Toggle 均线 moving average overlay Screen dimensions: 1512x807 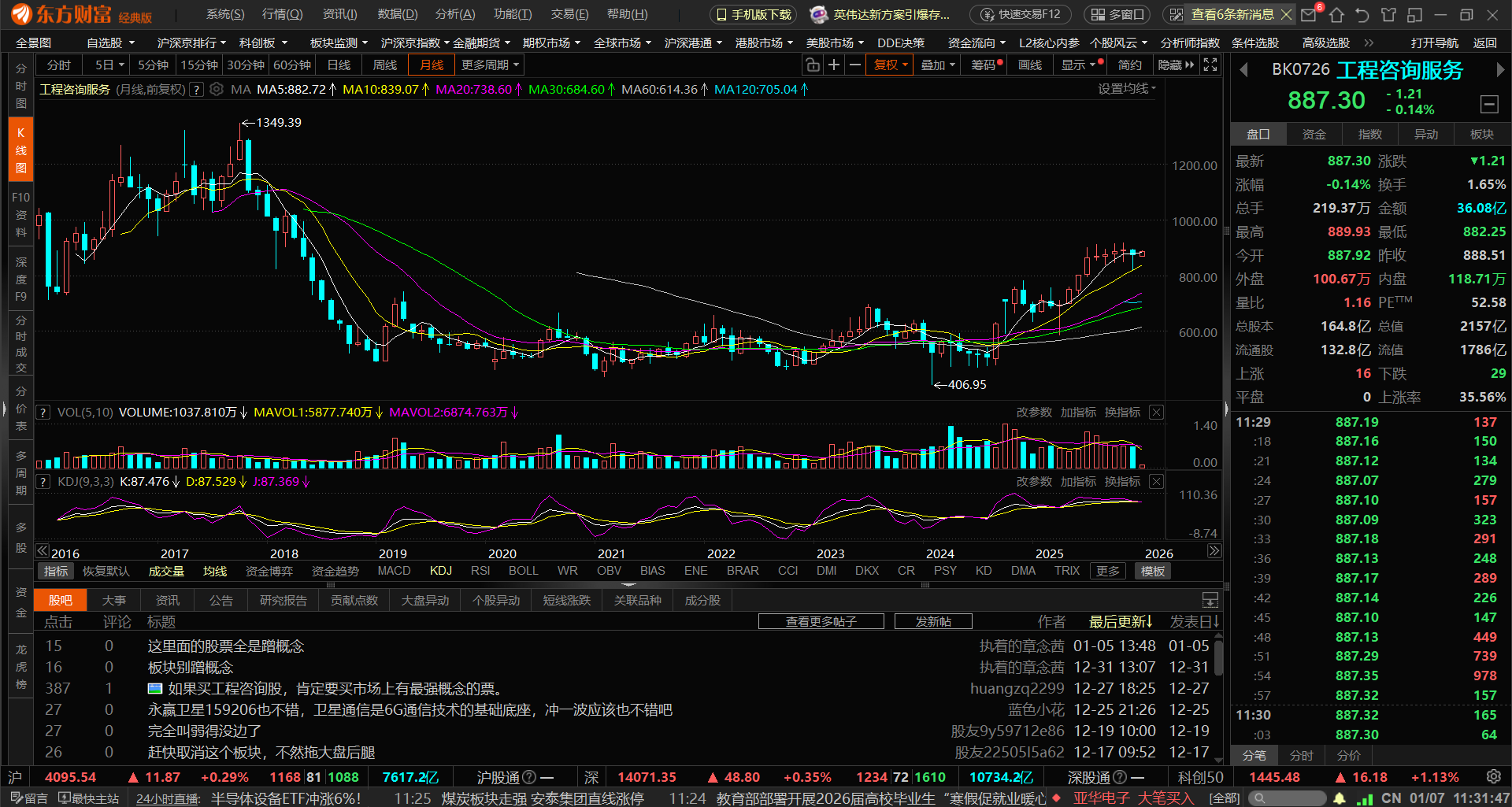[215, 571]
